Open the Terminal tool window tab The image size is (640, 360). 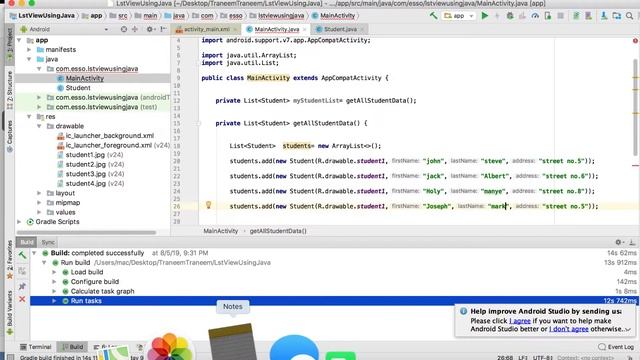[x=36, y=347]
